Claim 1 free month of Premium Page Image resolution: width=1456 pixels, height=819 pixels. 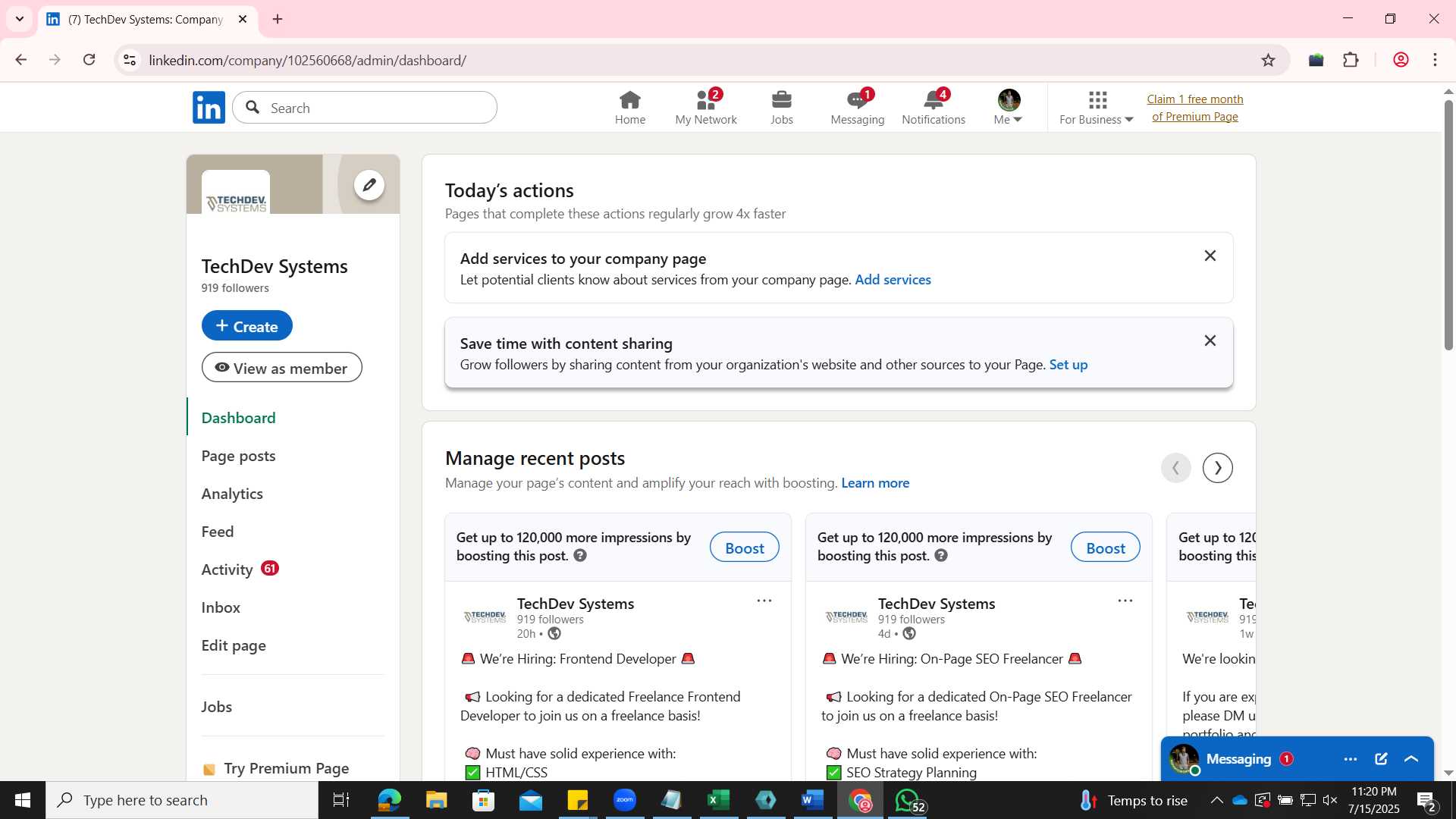1194,108
